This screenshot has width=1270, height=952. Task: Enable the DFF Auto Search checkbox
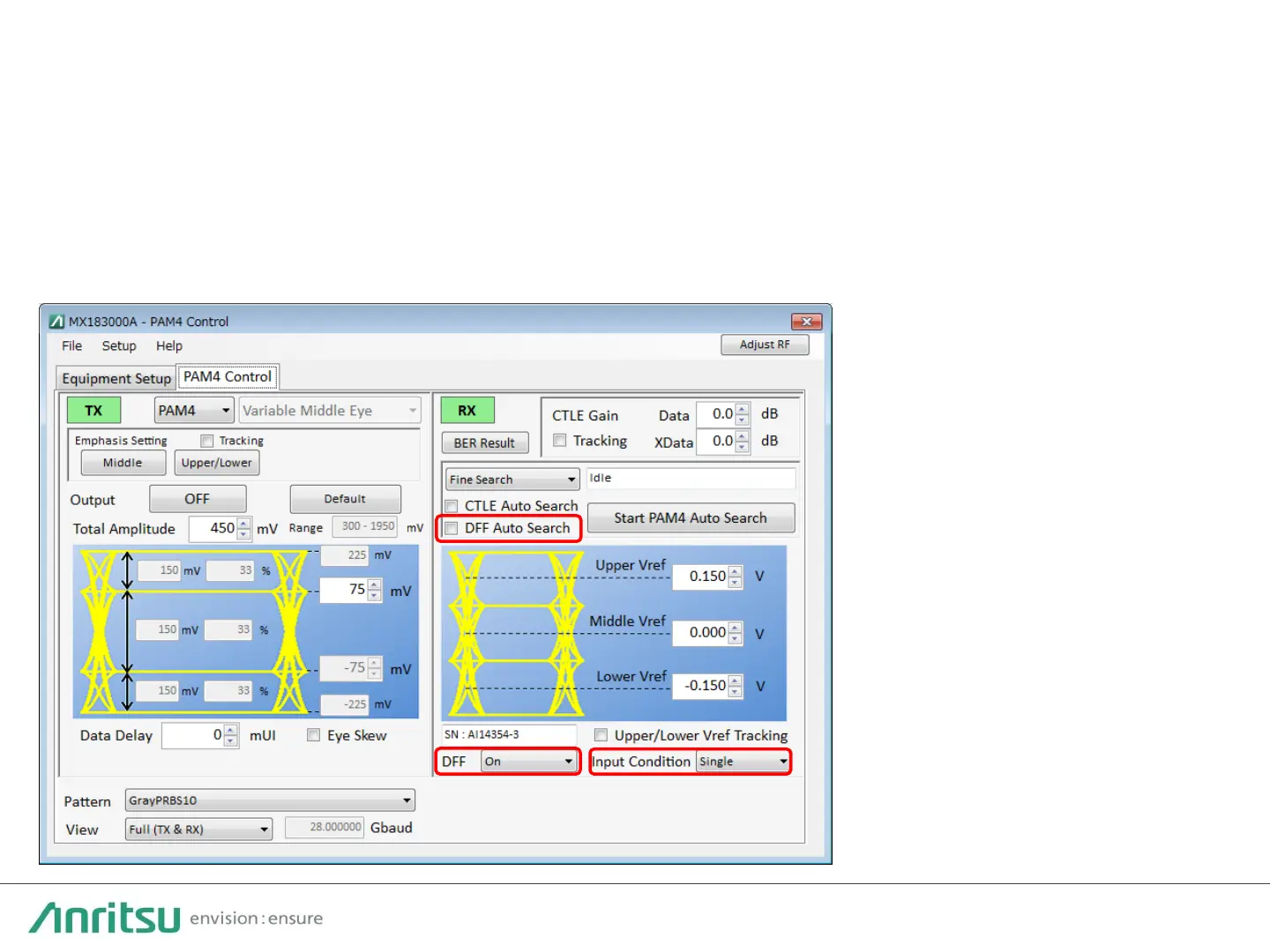coord(452,528)
